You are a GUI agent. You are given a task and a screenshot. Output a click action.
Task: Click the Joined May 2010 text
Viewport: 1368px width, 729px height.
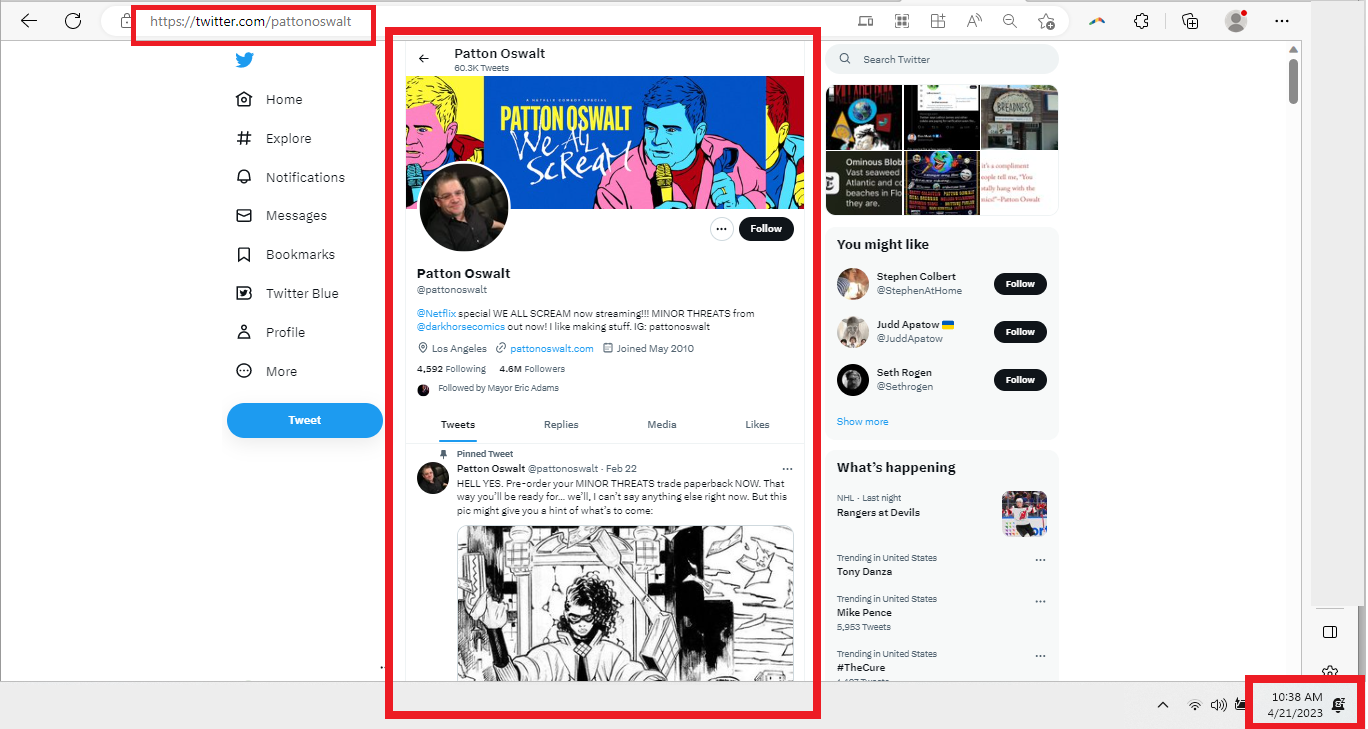point(655,349)
